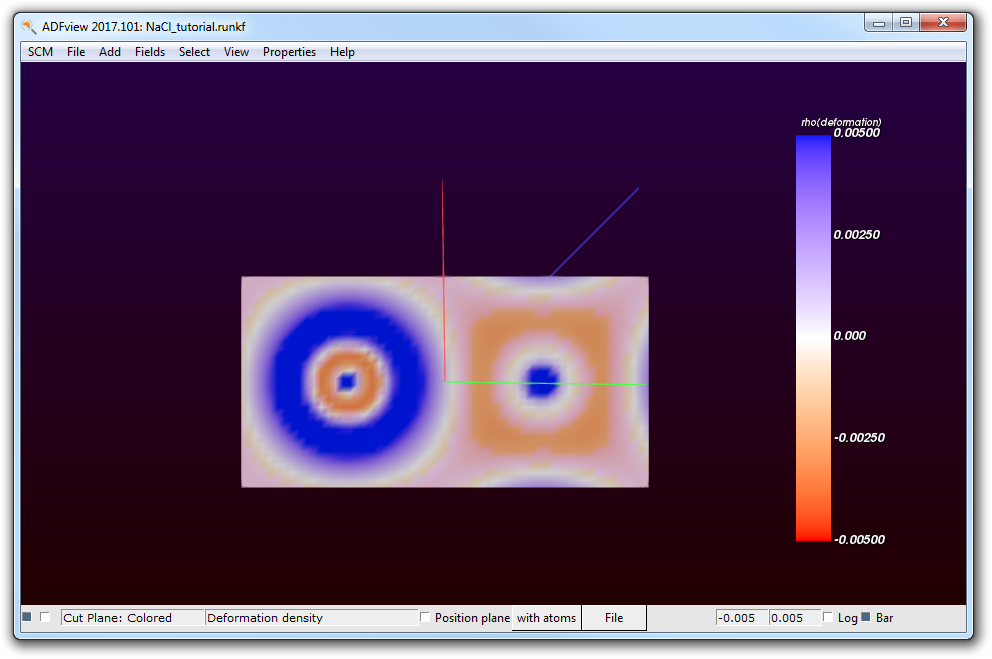Open the Properties menu

(289, 52)
